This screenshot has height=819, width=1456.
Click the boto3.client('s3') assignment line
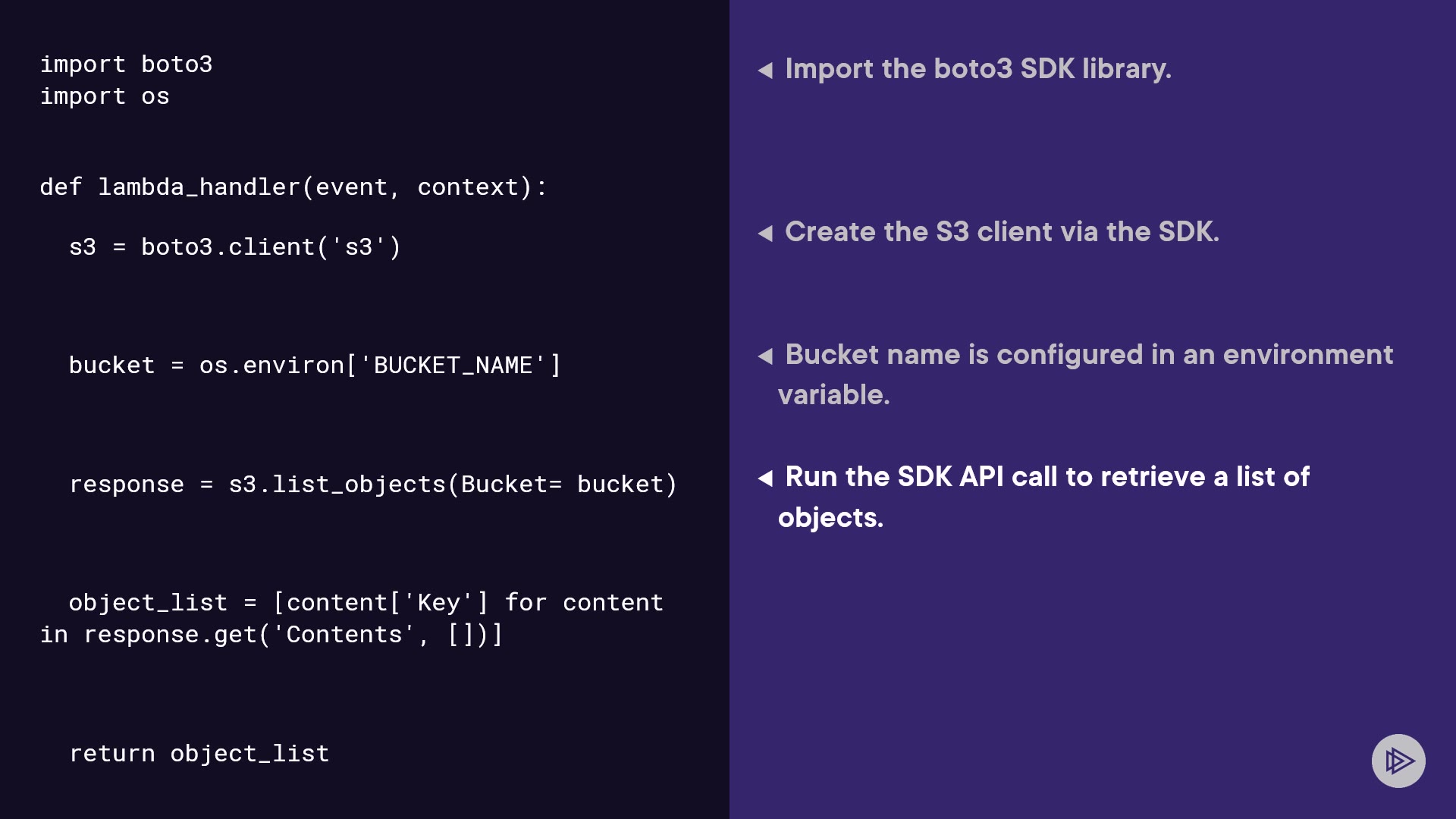click(234, 247)
